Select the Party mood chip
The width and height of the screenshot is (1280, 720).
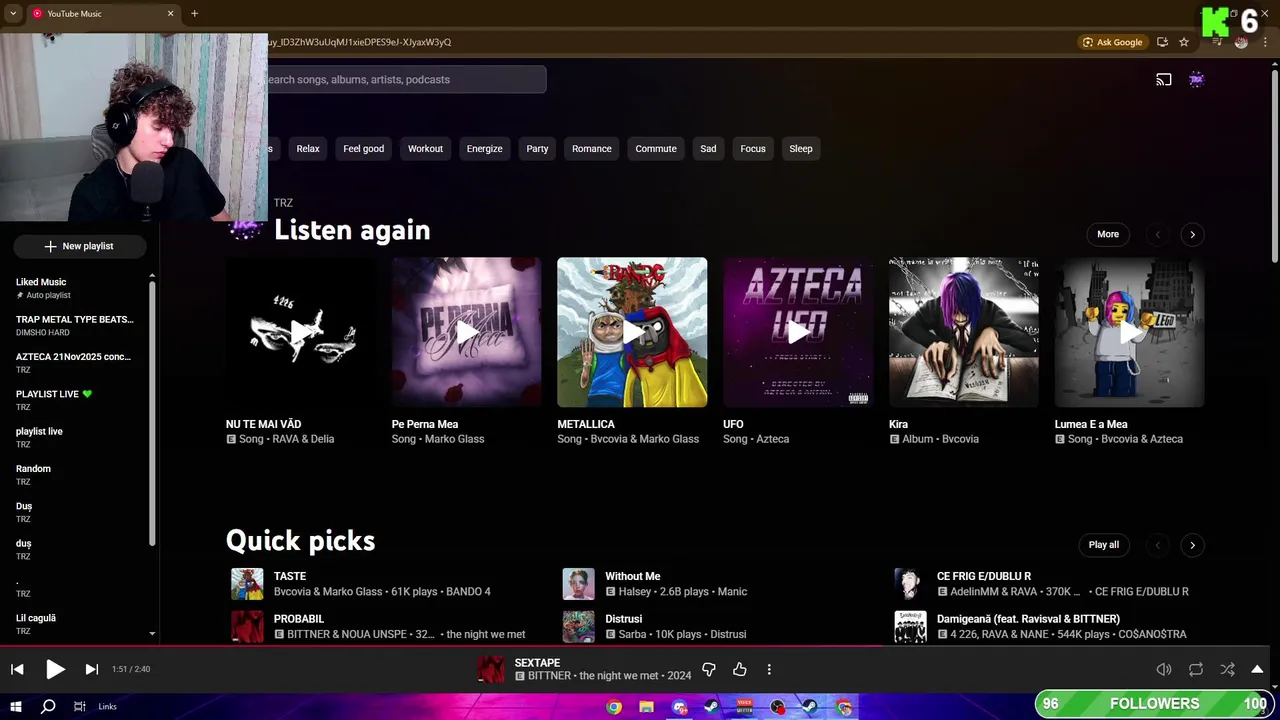pyautogui.click(x=537, y=149)
